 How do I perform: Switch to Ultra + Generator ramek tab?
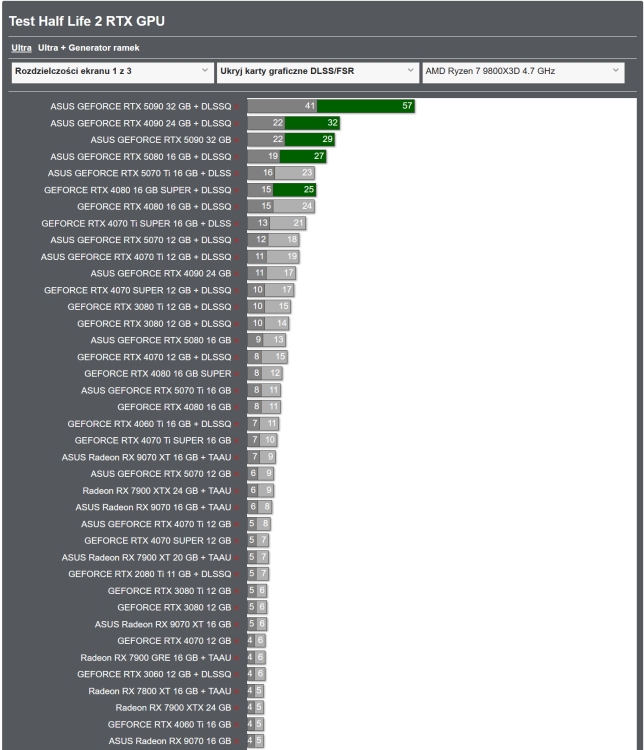tap(89, 48)
